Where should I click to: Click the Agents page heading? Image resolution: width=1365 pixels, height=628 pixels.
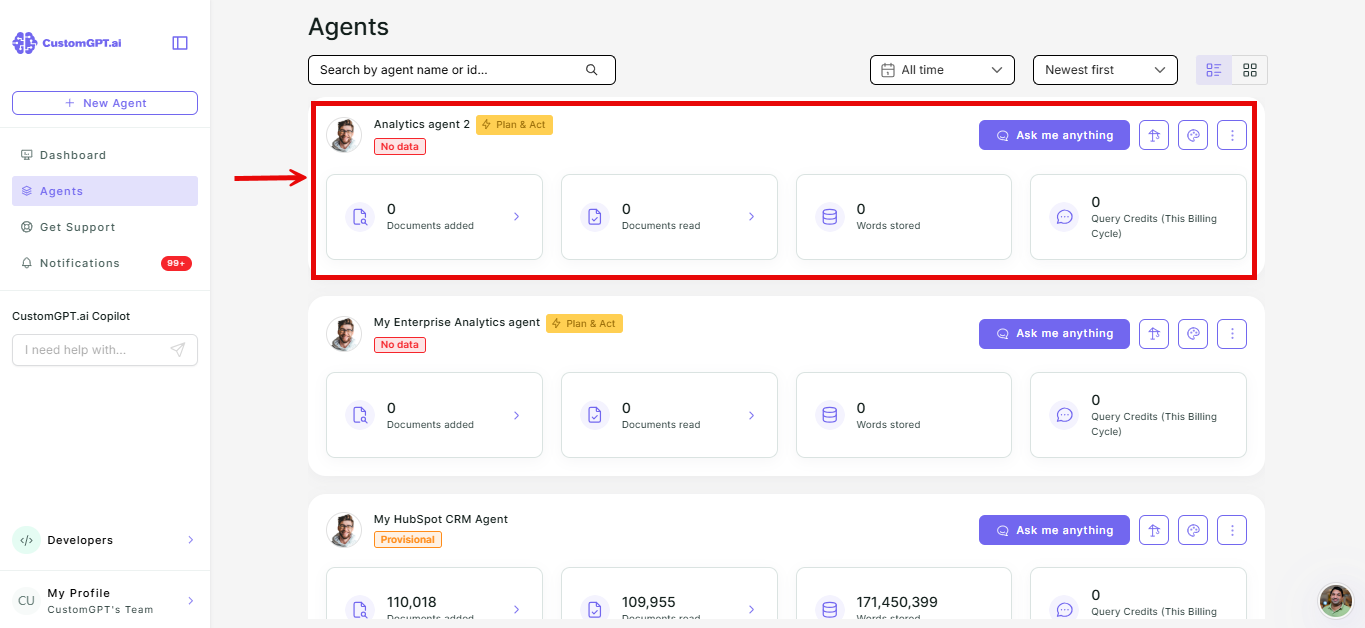click(x=349, y=27)
